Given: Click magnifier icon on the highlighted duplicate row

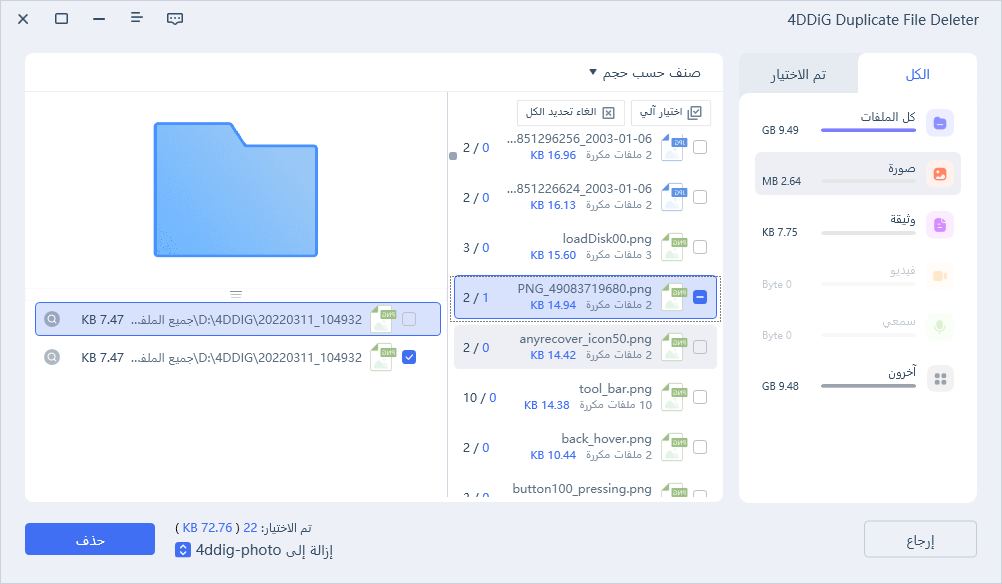Looking at the screenshot, I should pos(52,319).
